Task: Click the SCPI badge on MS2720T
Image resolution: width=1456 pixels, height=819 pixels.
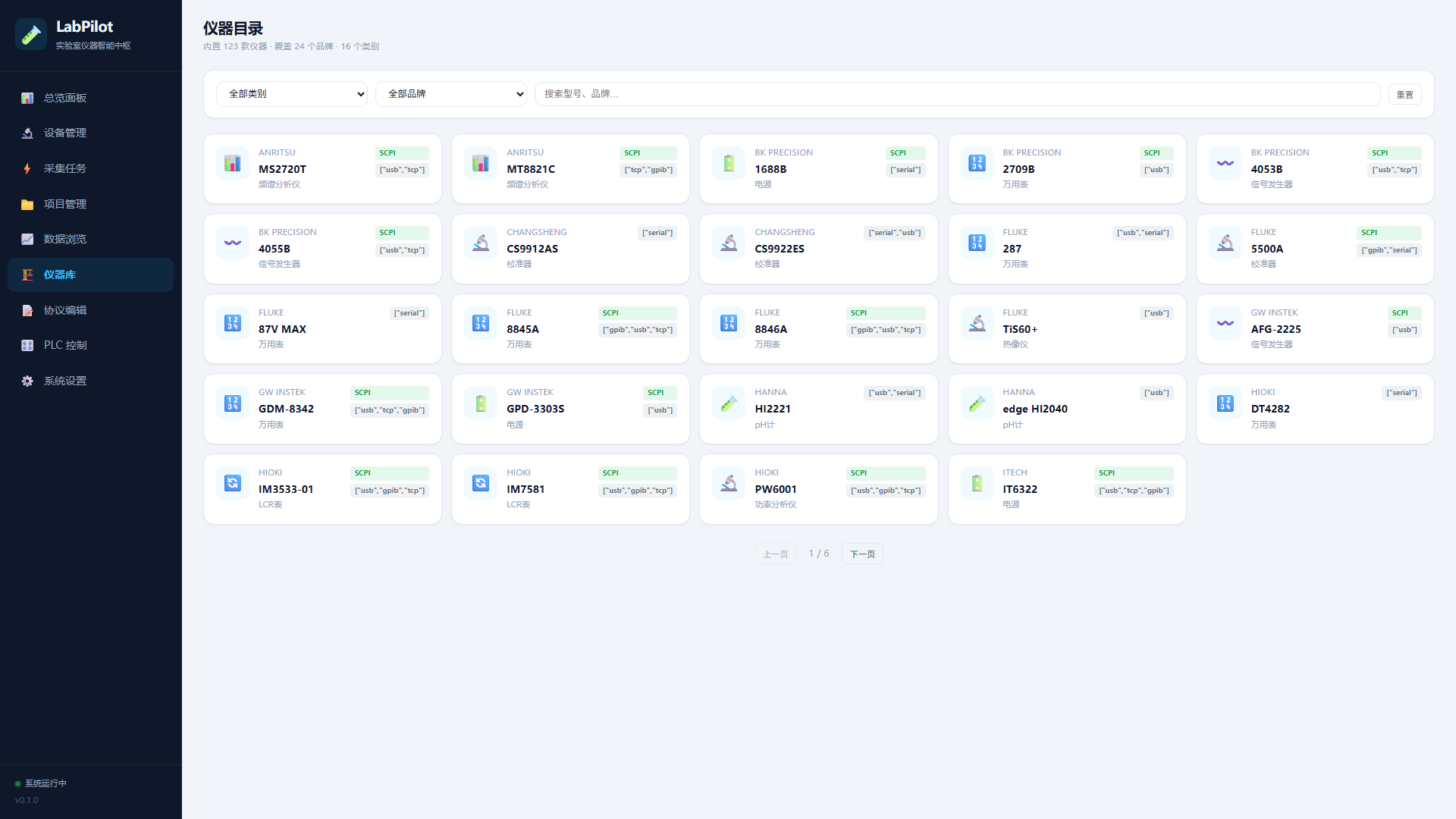Action: [x=403, y=152]
